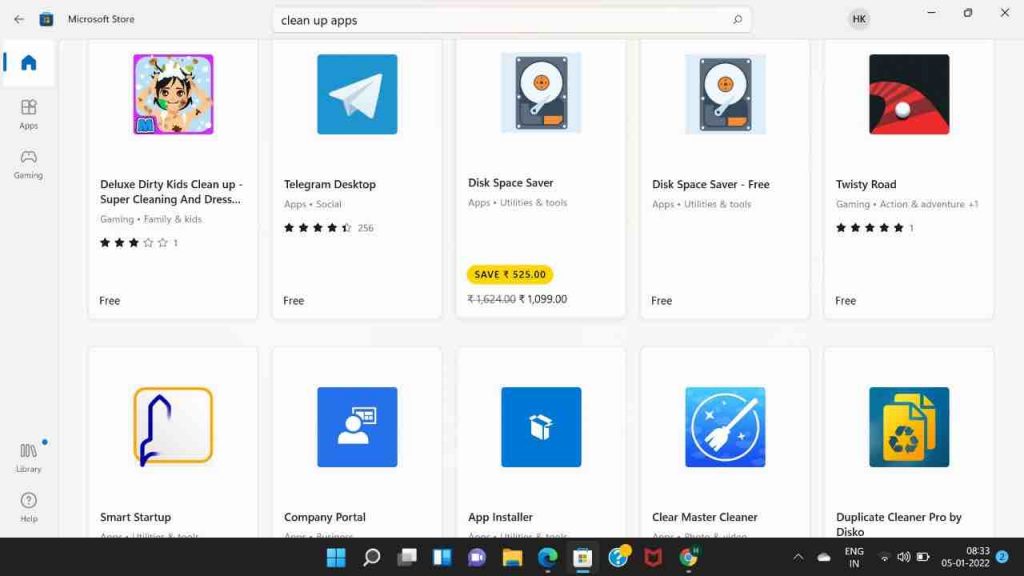Click the 'Company Portal' title
The width and height of the screenshot is (1024, 576).
[x=325, y=517]
